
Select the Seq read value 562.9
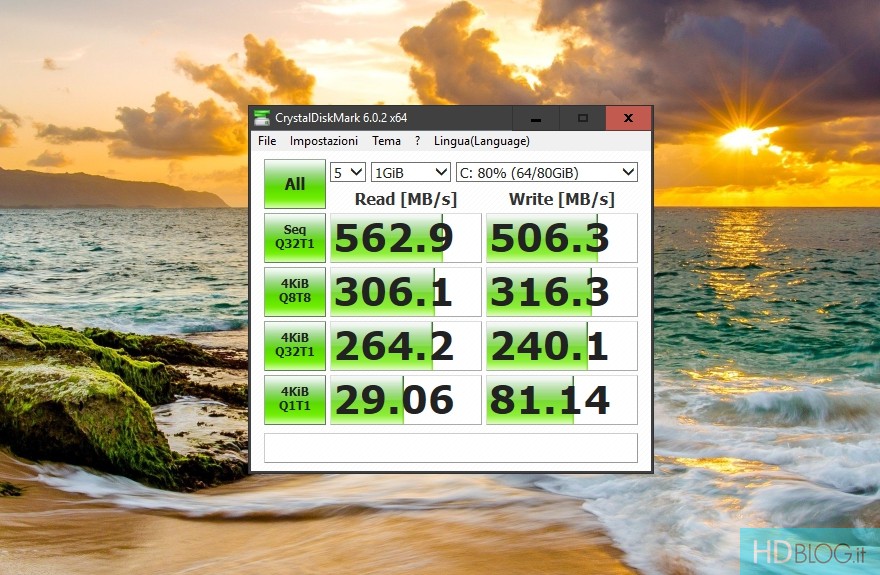click(x=406, y=237)
